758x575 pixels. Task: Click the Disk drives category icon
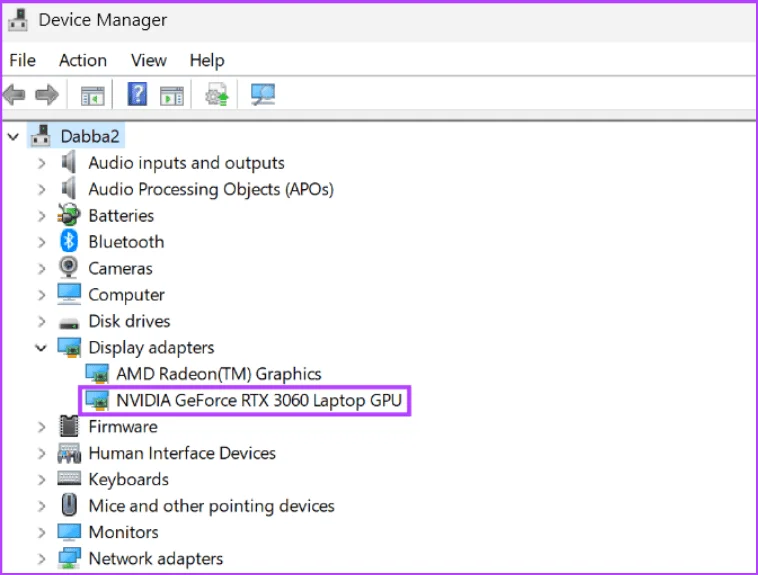[x=69, y=323]
